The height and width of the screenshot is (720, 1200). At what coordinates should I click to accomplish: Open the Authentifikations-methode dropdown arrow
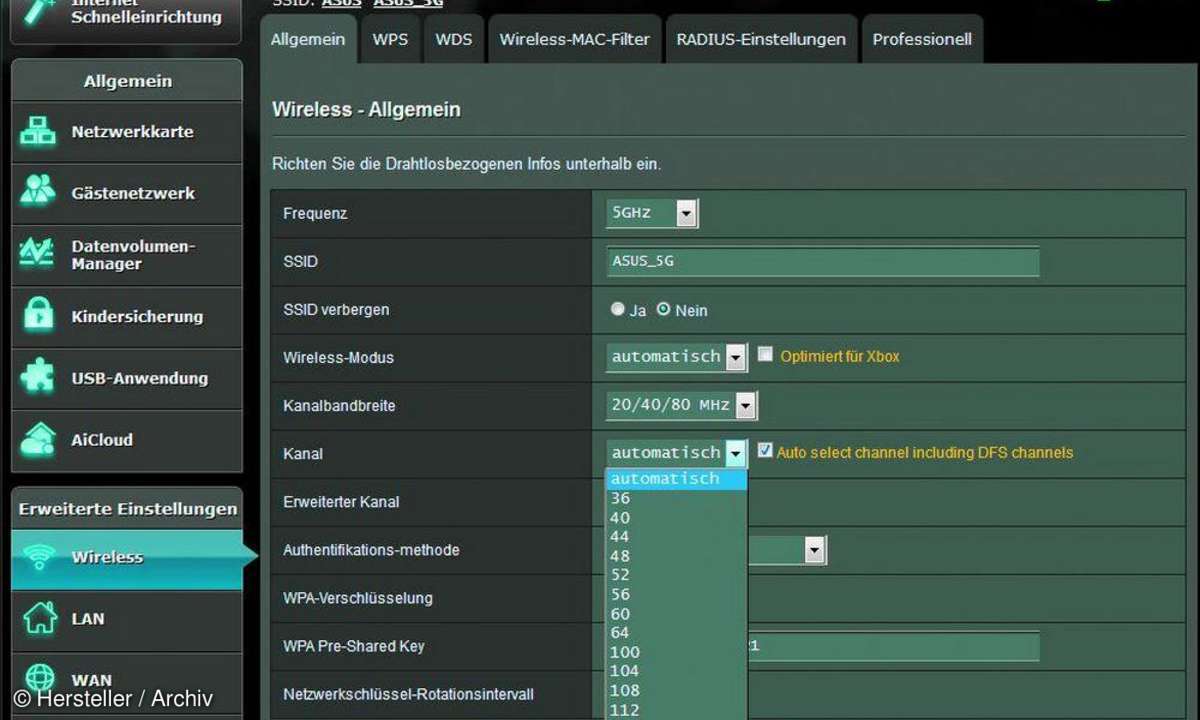pyautogui.click(x=815, y=549)
